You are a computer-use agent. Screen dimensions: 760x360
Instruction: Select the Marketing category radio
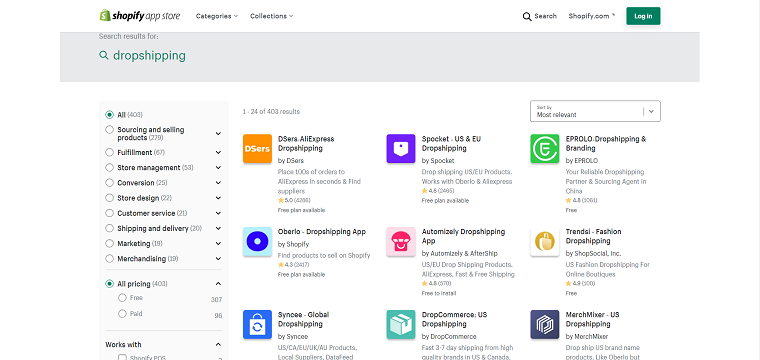[110, 243]
